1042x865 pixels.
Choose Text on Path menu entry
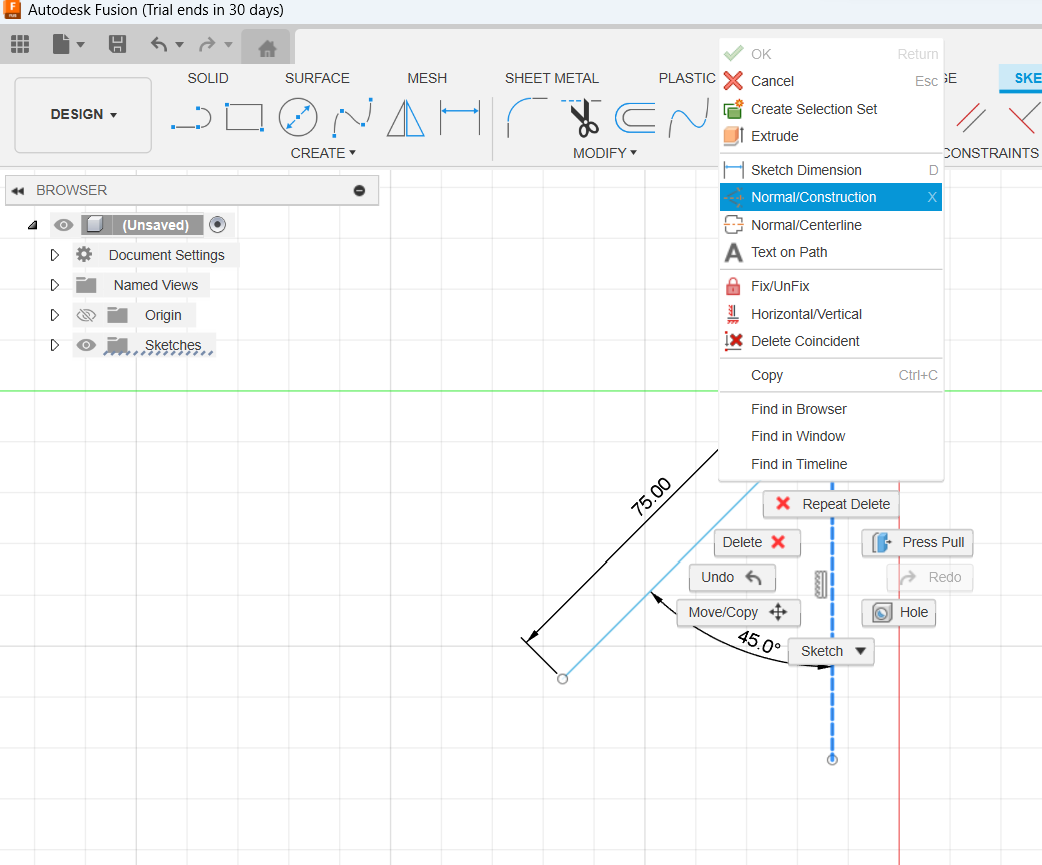point(831,252)
